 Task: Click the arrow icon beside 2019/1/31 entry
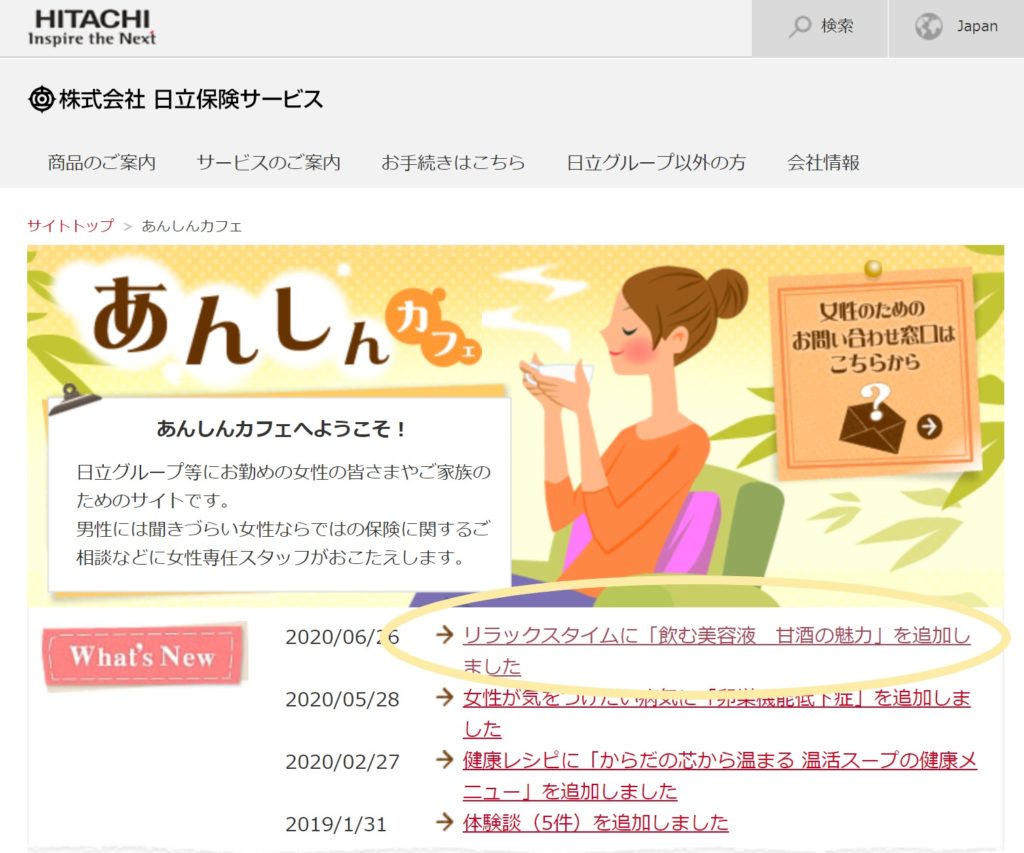point(445,823)
